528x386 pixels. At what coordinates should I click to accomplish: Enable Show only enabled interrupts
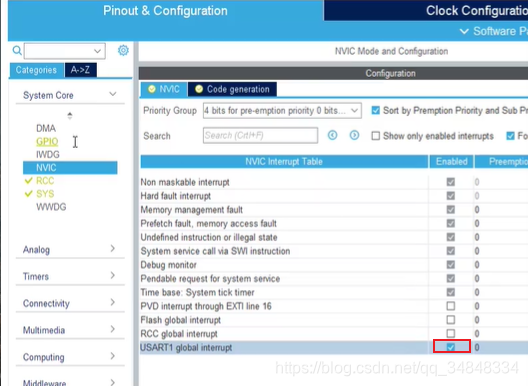[x=375, y=136]
